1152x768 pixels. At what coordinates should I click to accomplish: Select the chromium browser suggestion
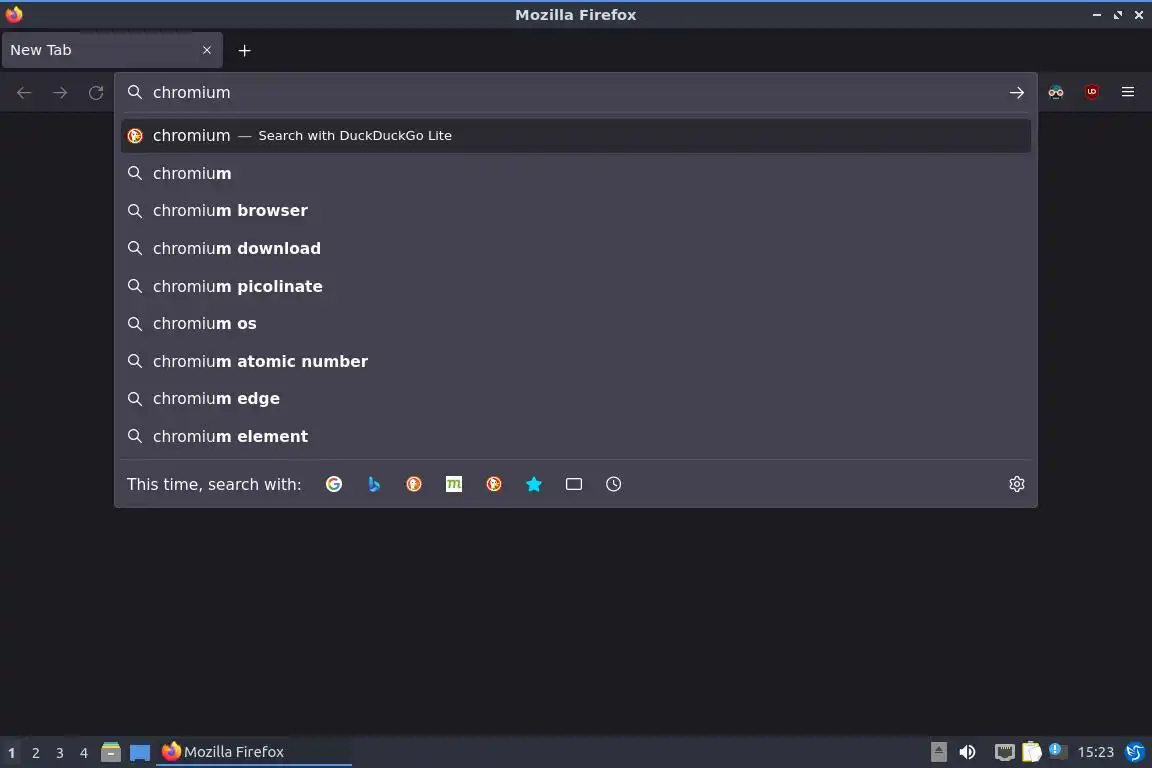pyautogui.click(x=576, y=211)
